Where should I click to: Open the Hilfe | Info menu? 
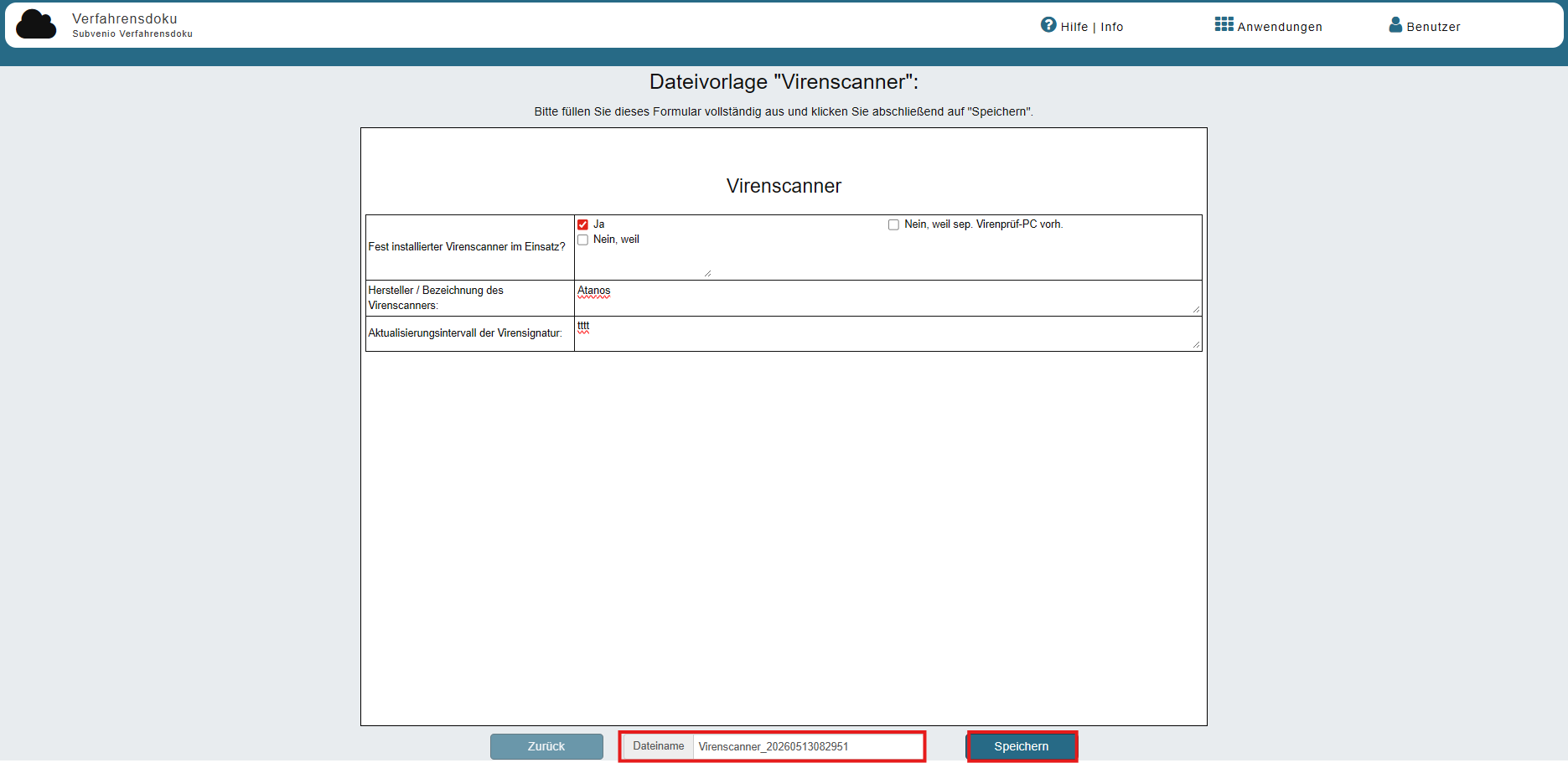[x=1082, y=26]
